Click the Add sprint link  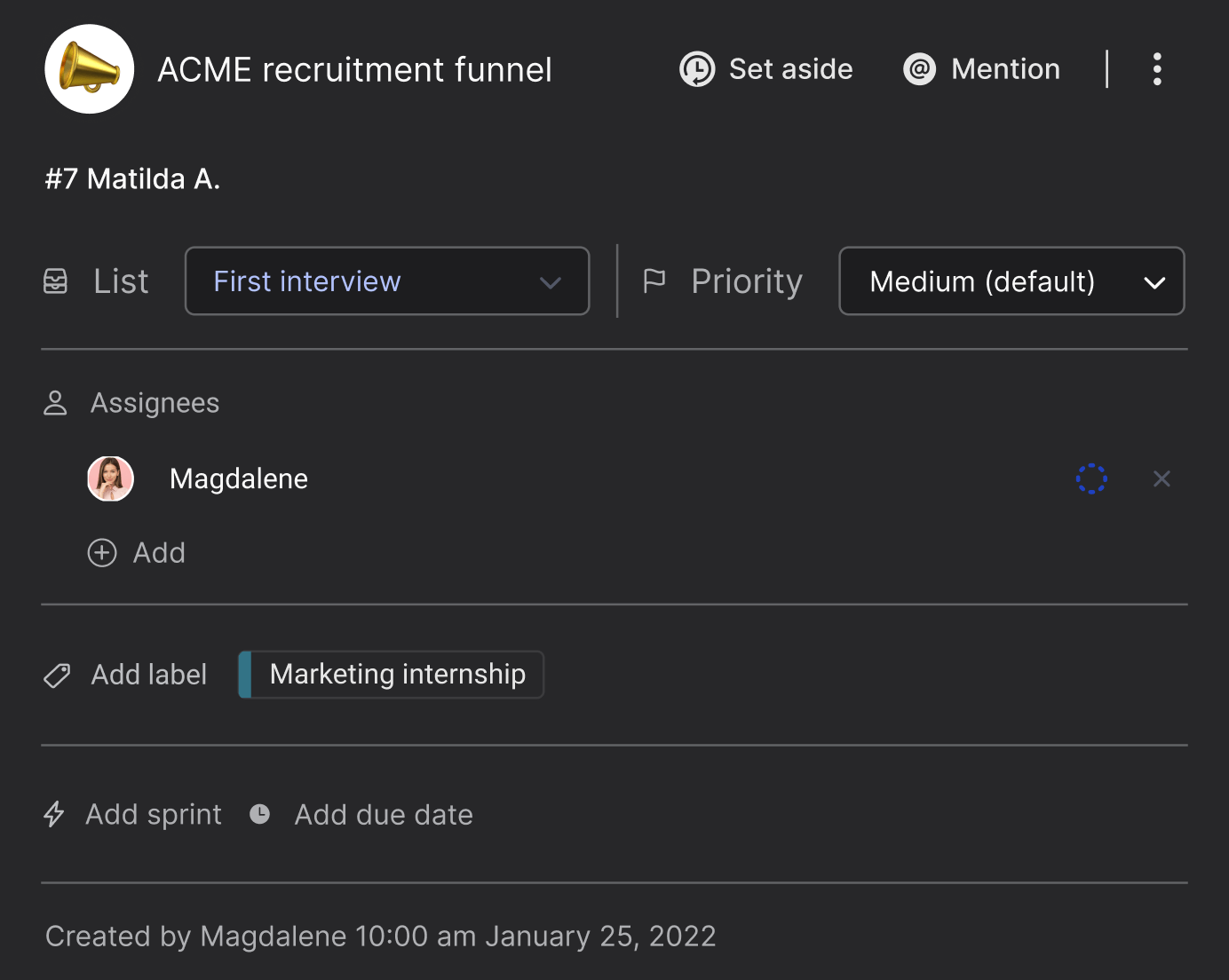pos(153,814)
